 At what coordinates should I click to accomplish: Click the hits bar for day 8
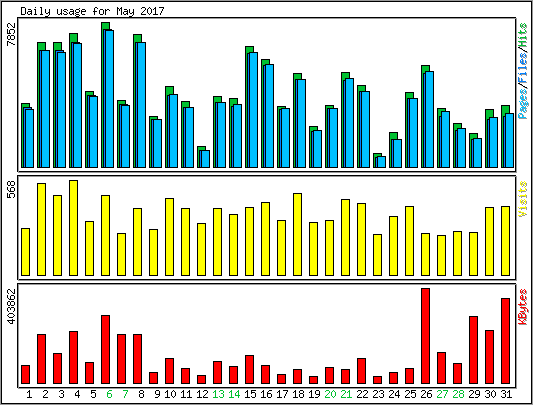(137, 101)
